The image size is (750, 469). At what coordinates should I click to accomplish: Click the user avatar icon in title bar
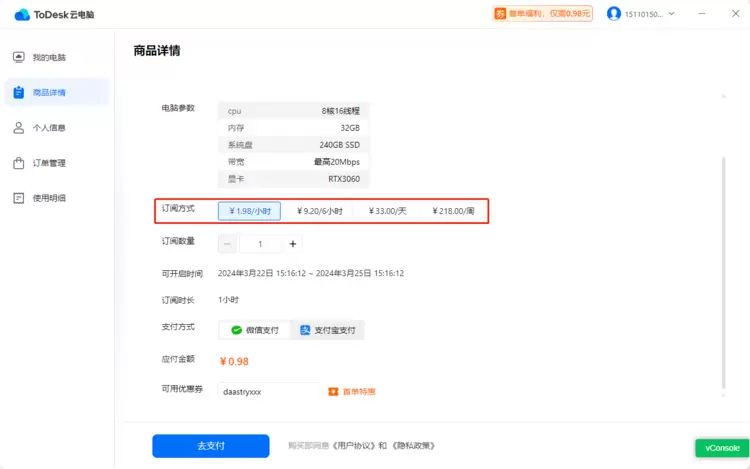click(x=614, y=14)
